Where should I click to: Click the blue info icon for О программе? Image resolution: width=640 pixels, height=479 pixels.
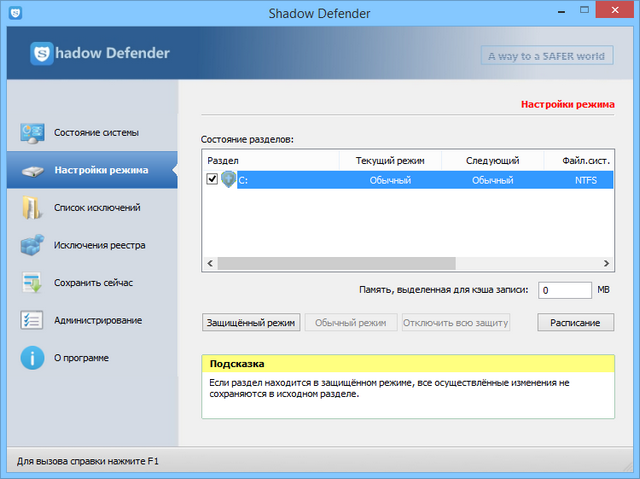[x=33, y=358]
